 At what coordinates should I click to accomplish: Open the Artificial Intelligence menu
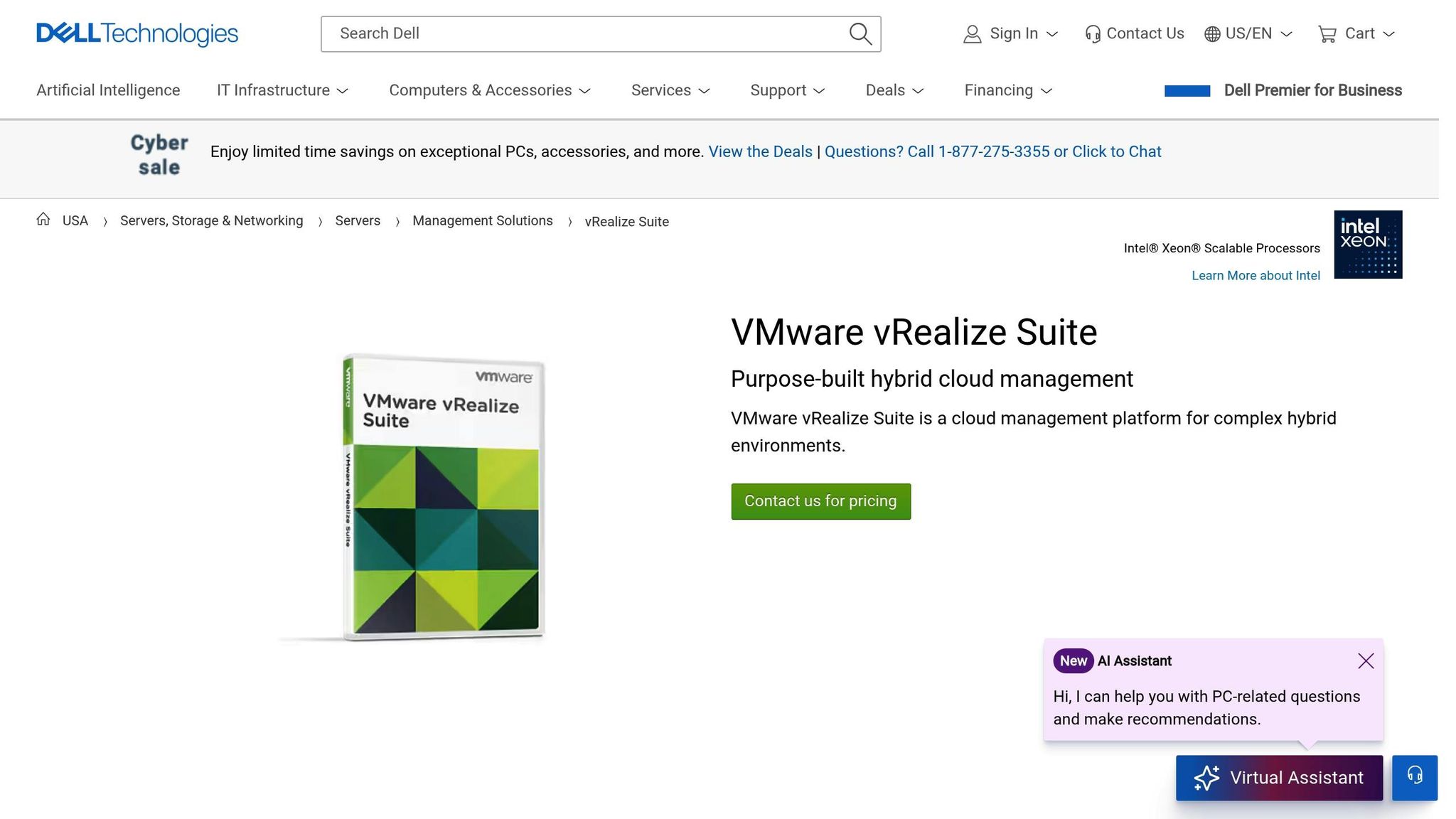(x=108, y=90)
